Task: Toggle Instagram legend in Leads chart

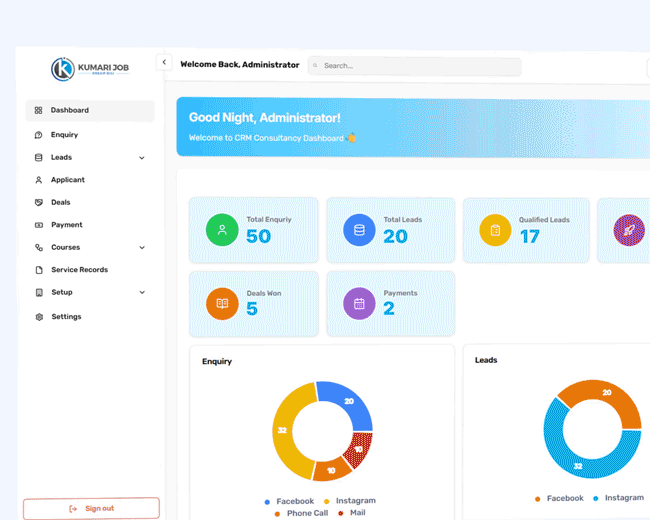Action: (x=618, y=498)
